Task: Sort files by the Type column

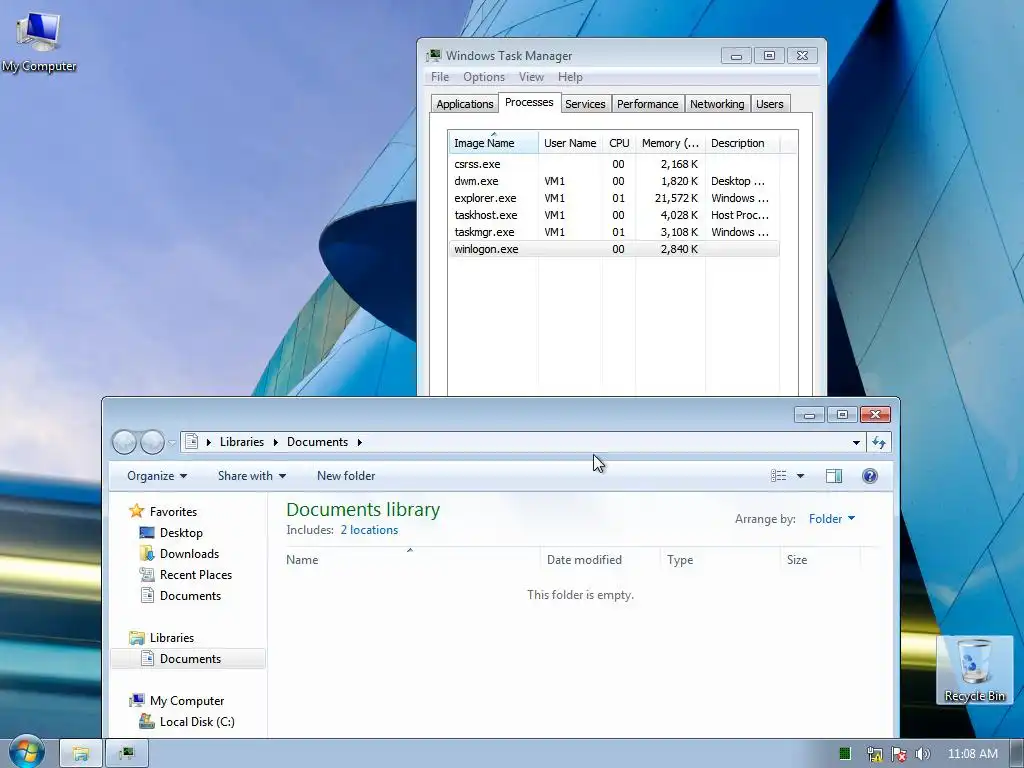Action: coord(720,560)
